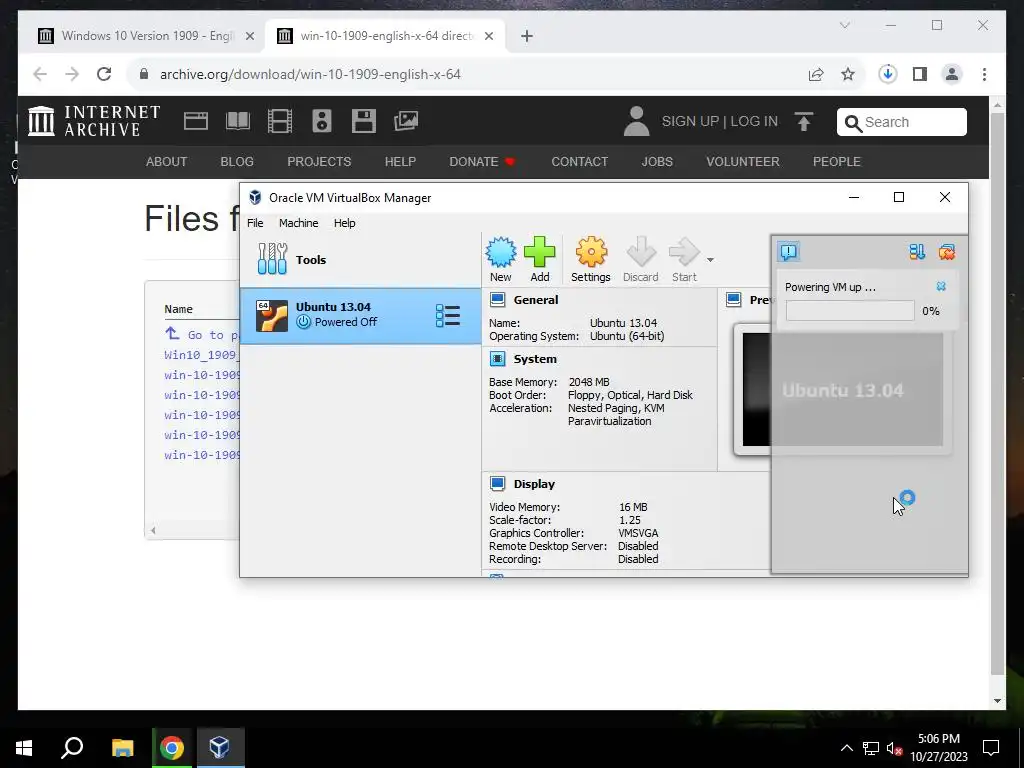Open the tab search dropdown arrow
This screenshot has height=768, width=1024.
[x=844, y=25]
